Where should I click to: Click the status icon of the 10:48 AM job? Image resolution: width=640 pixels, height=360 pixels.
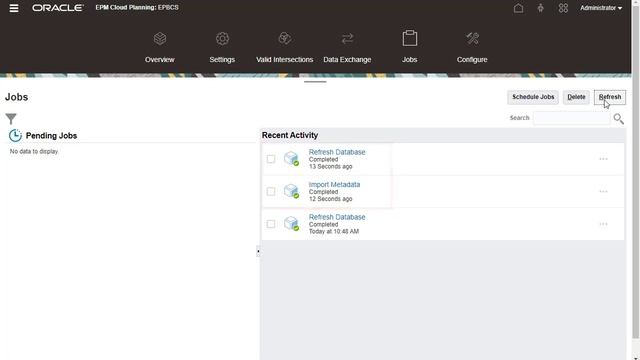(x=291, y=223)
